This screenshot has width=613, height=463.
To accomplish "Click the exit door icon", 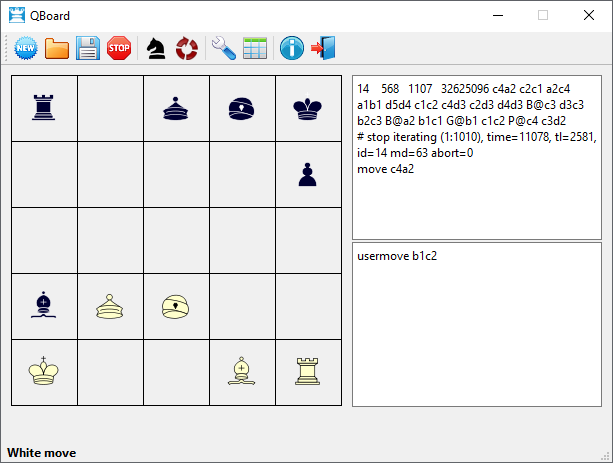I will pyautogui.click(x=323, y=48).
